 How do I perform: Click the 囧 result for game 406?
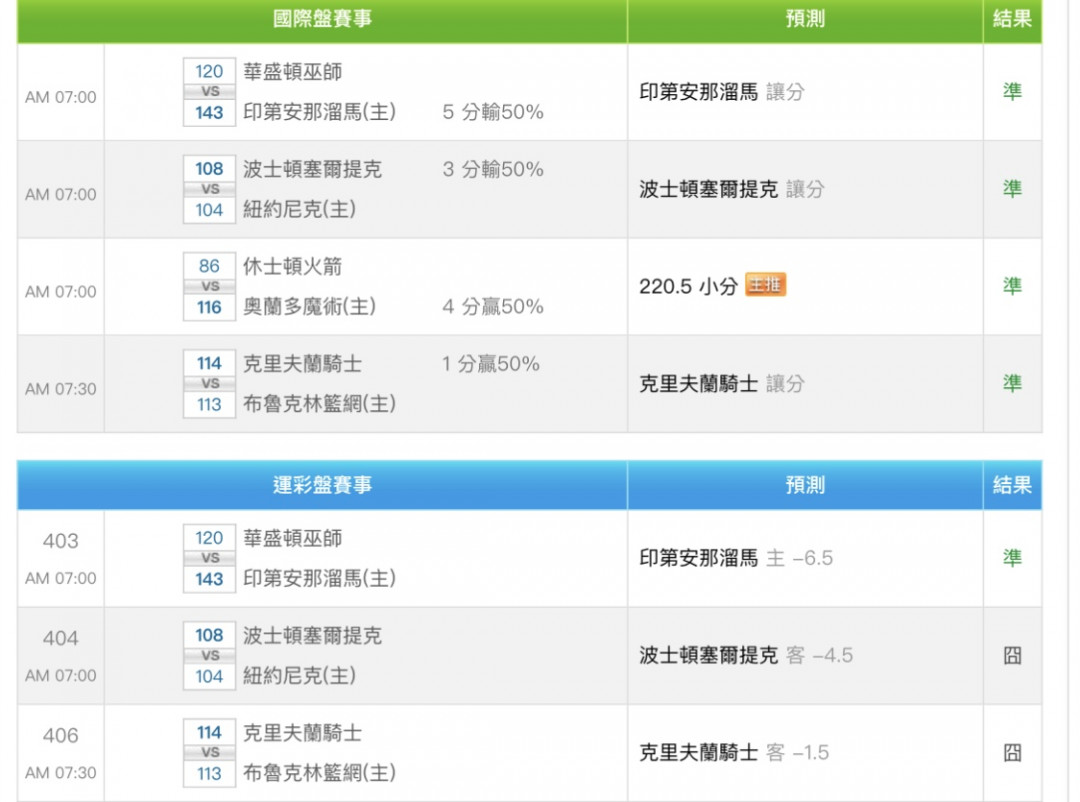point(1012,752)
